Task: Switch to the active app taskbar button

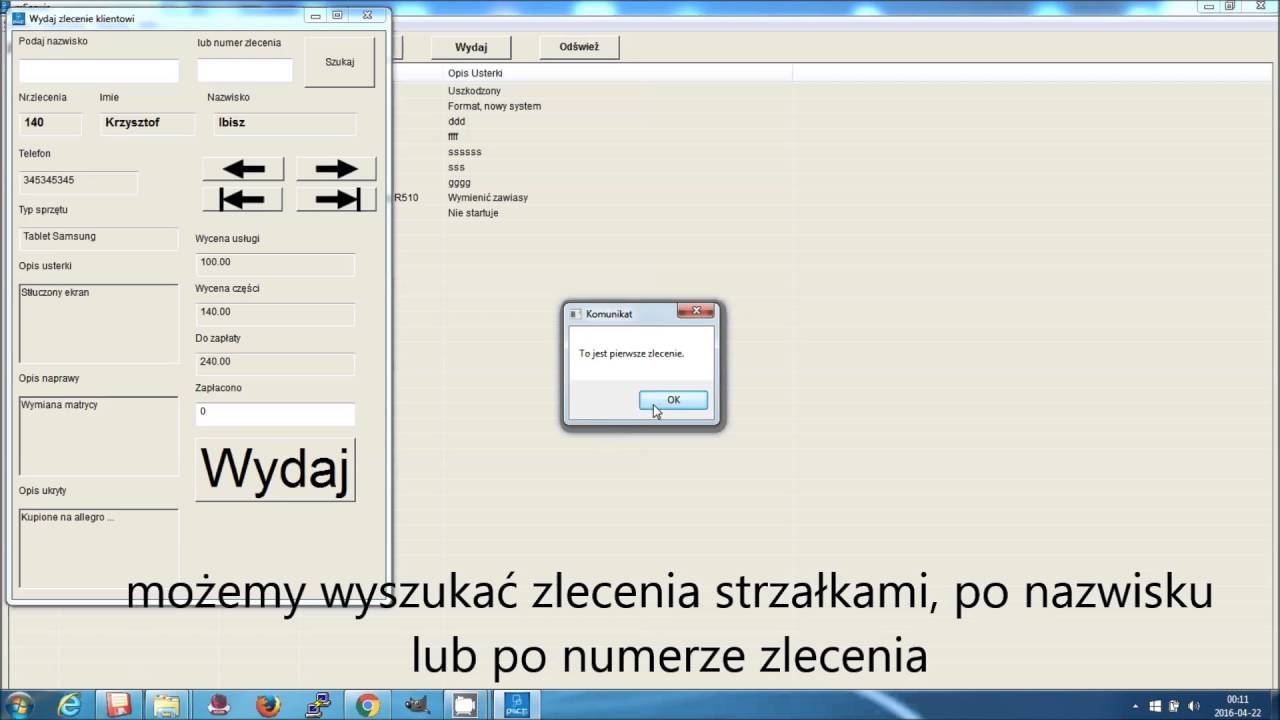Action: click(x=516, y=705)
